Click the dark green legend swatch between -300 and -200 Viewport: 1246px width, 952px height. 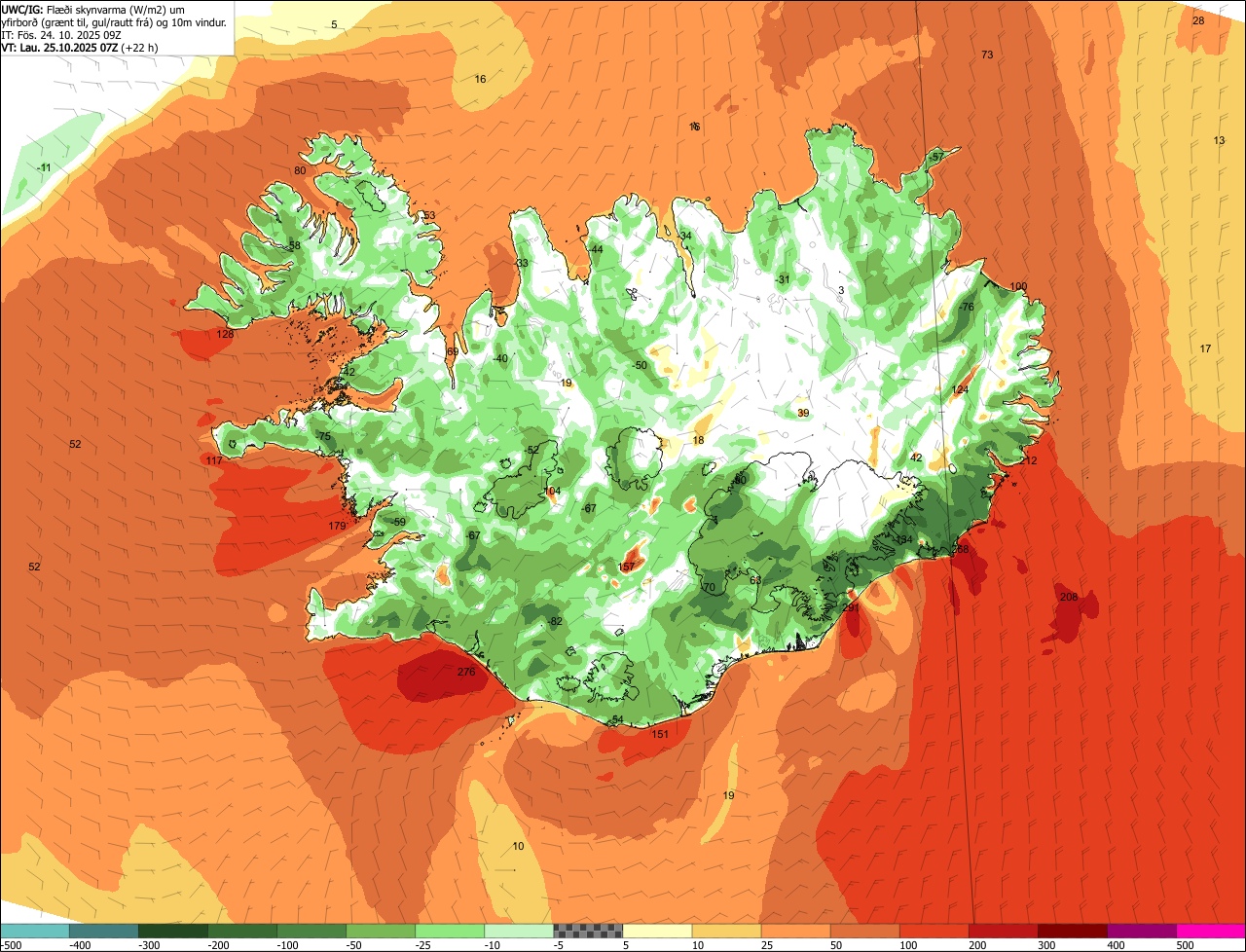coord(173,932)
